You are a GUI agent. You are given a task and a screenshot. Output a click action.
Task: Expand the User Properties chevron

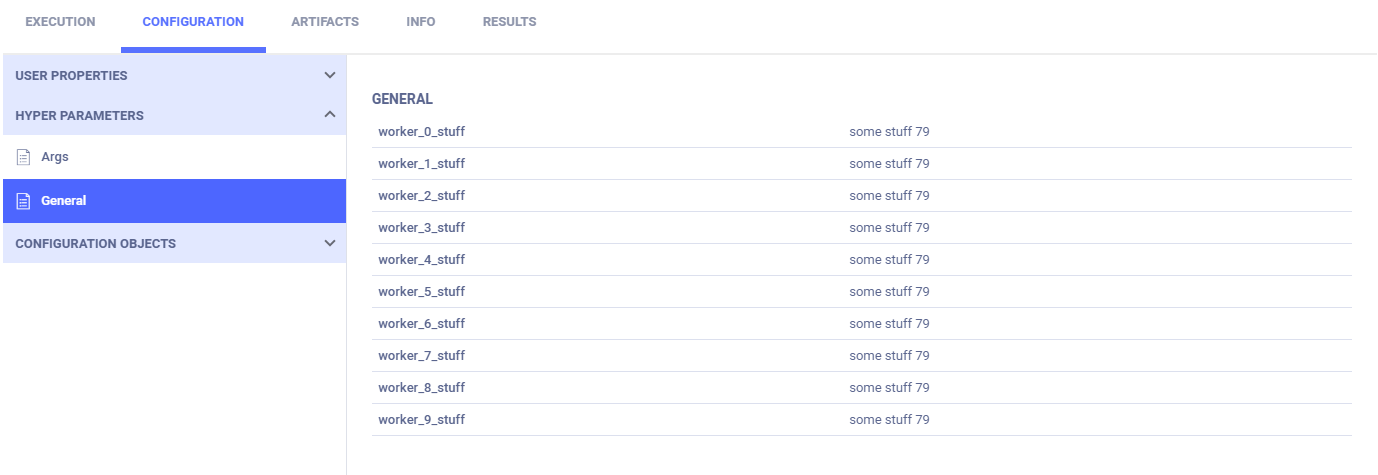pos(330,75)
